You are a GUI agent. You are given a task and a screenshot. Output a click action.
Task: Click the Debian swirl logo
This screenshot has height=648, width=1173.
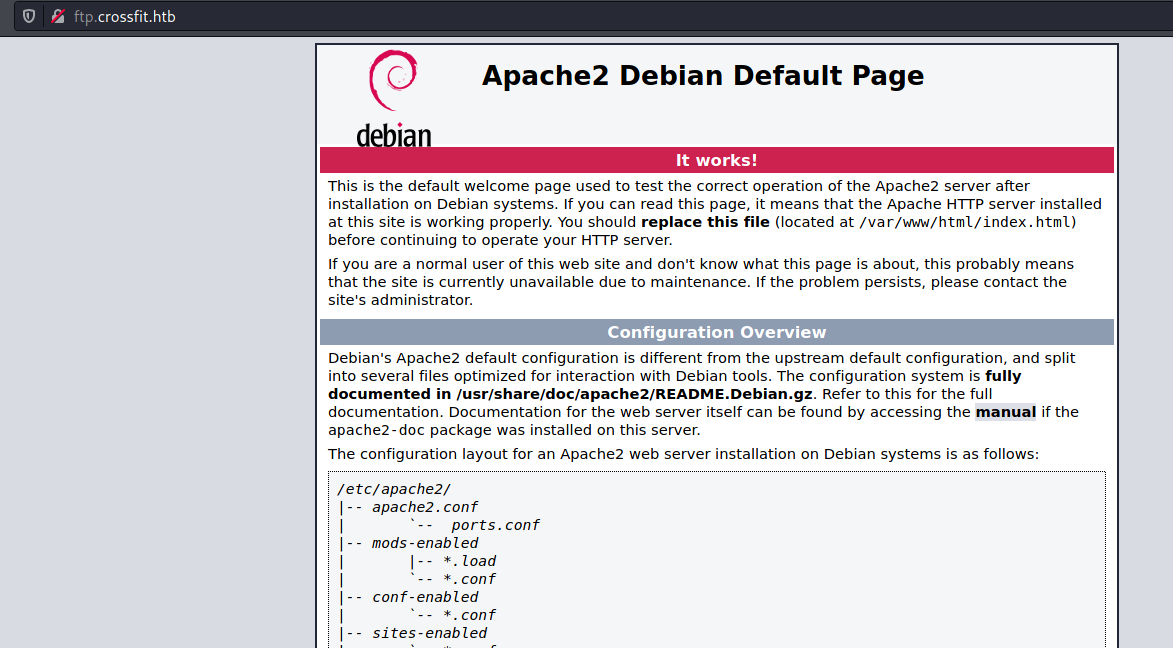(393, 80)
